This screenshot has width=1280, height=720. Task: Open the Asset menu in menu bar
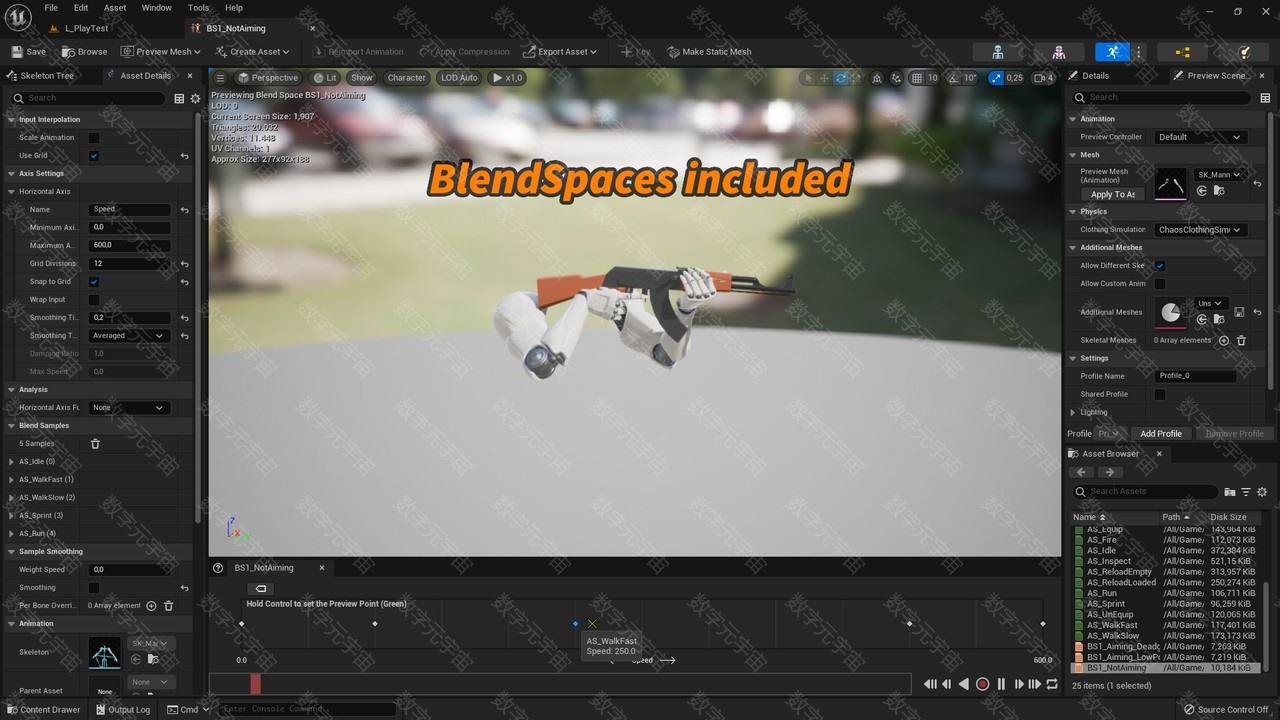tap(115, 8)
